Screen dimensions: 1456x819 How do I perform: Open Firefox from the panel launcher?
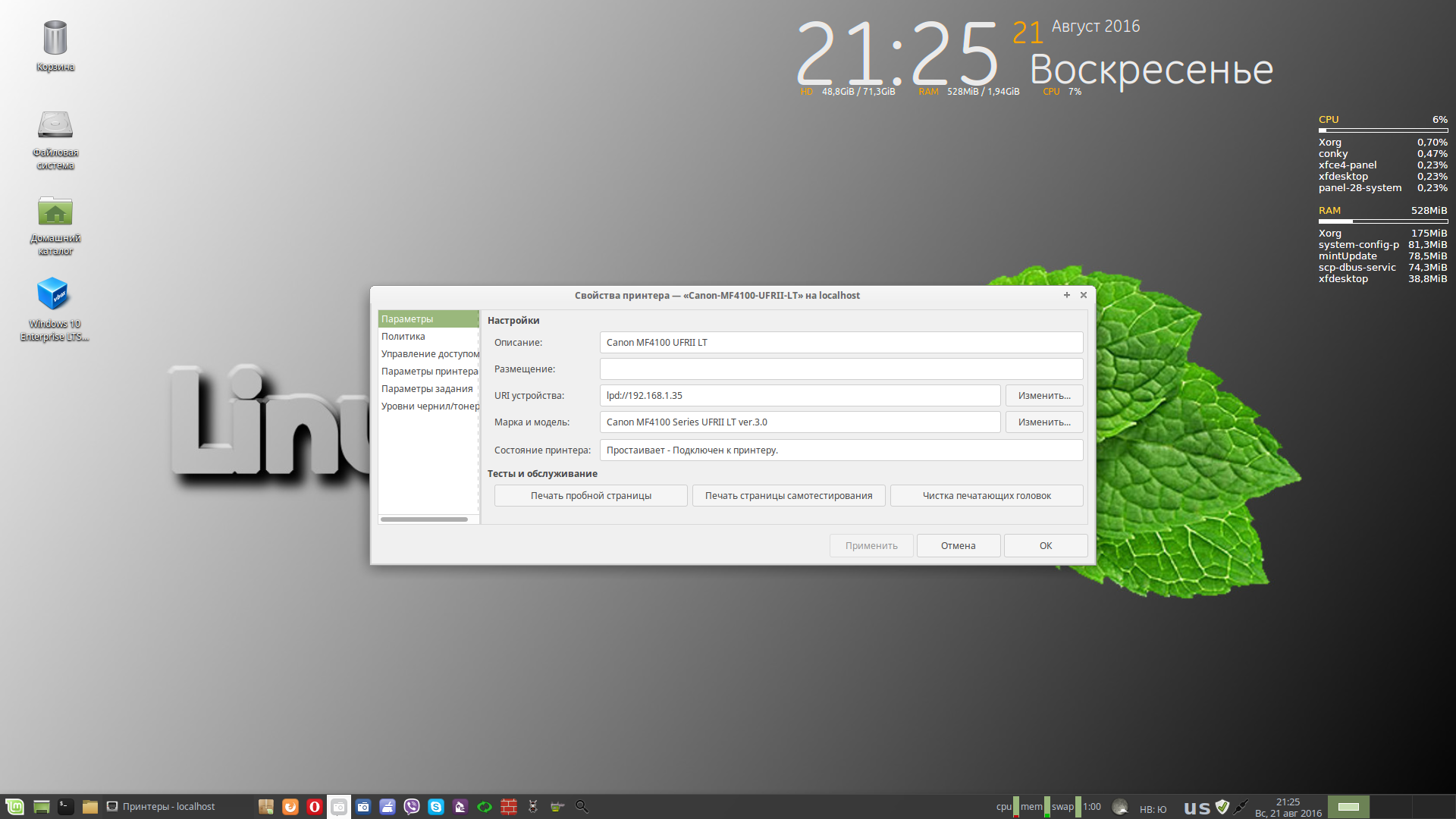point(290,807)
